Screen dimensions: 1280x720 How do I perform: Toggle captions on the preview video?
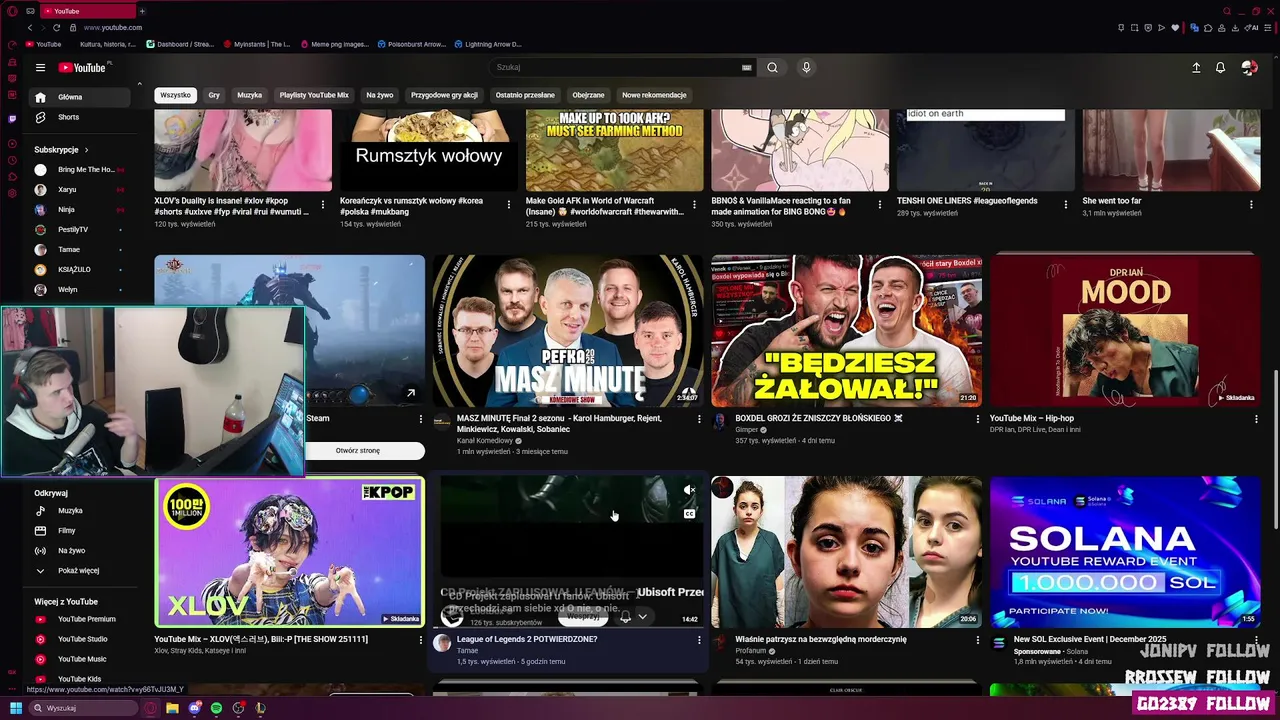689,514
